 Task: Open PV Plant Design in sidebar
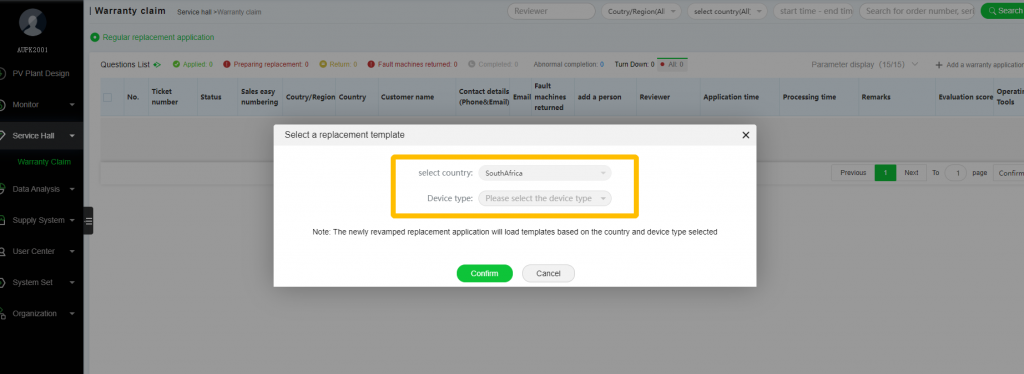(40, 73)
